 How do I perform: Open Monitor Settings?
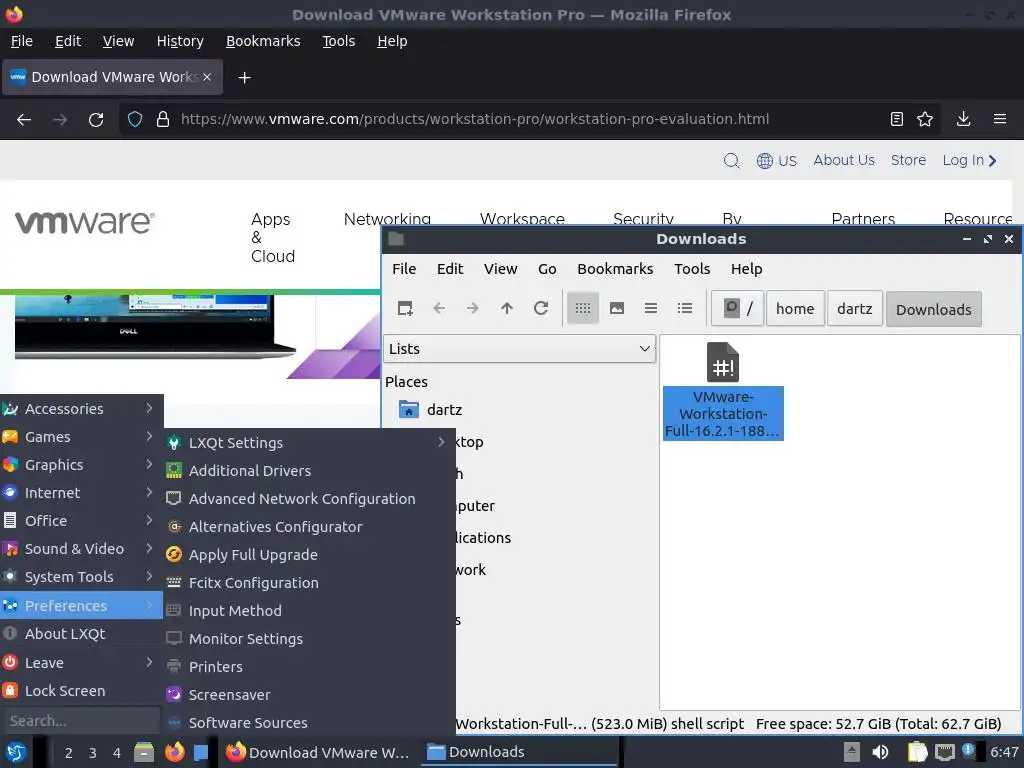pyautogui.click(x=309, y=639)
